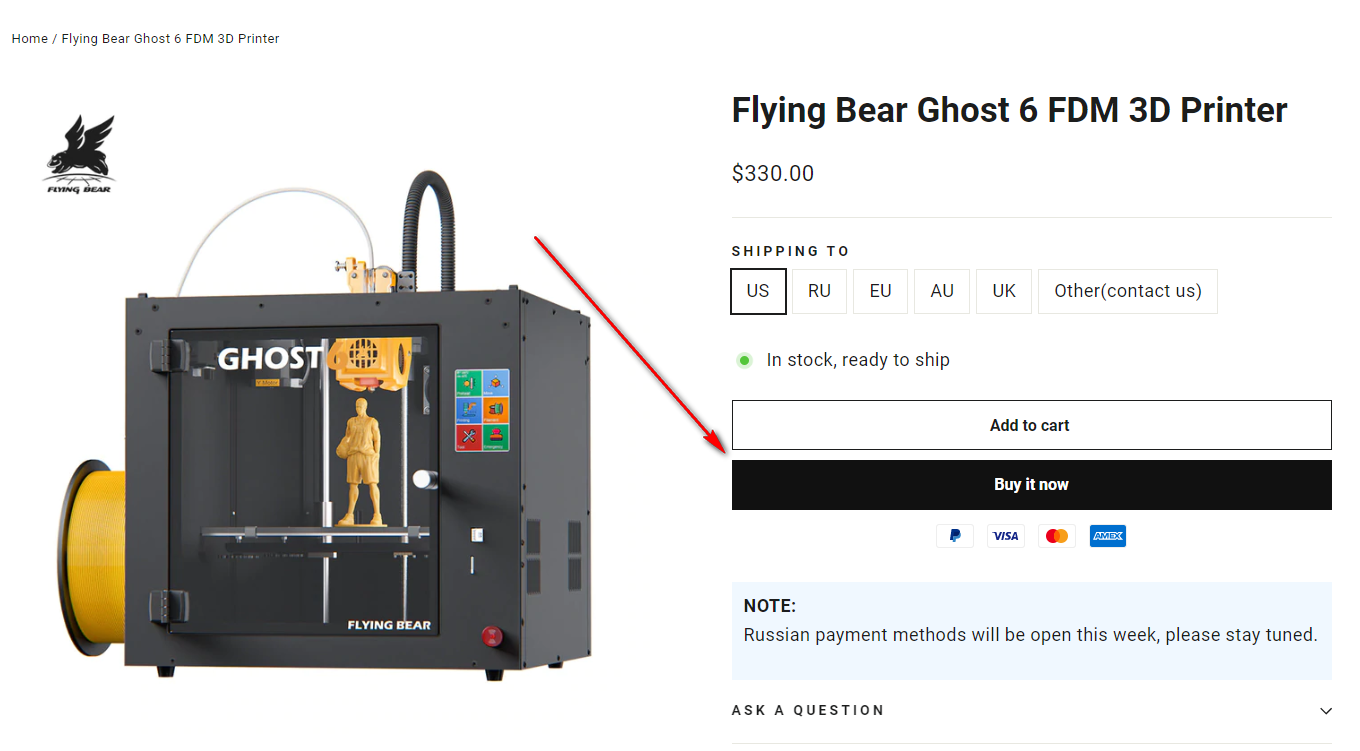Click the Mastercard payment icon
The width and height of the screenshot is (1360, 751).
1056,536
